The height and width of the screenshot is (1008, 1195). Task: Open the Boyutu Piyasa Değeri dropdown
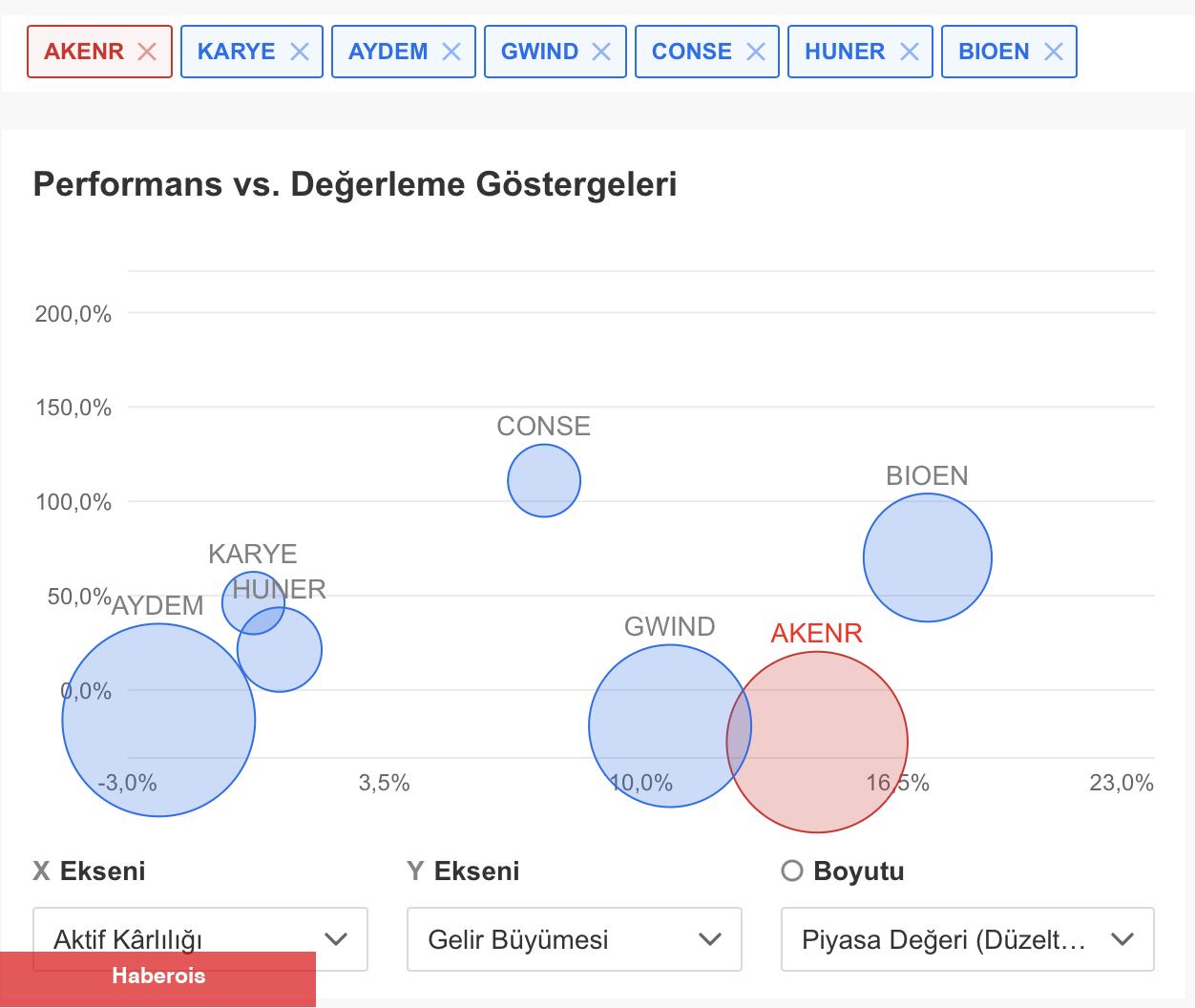click(x=967, y=939)
